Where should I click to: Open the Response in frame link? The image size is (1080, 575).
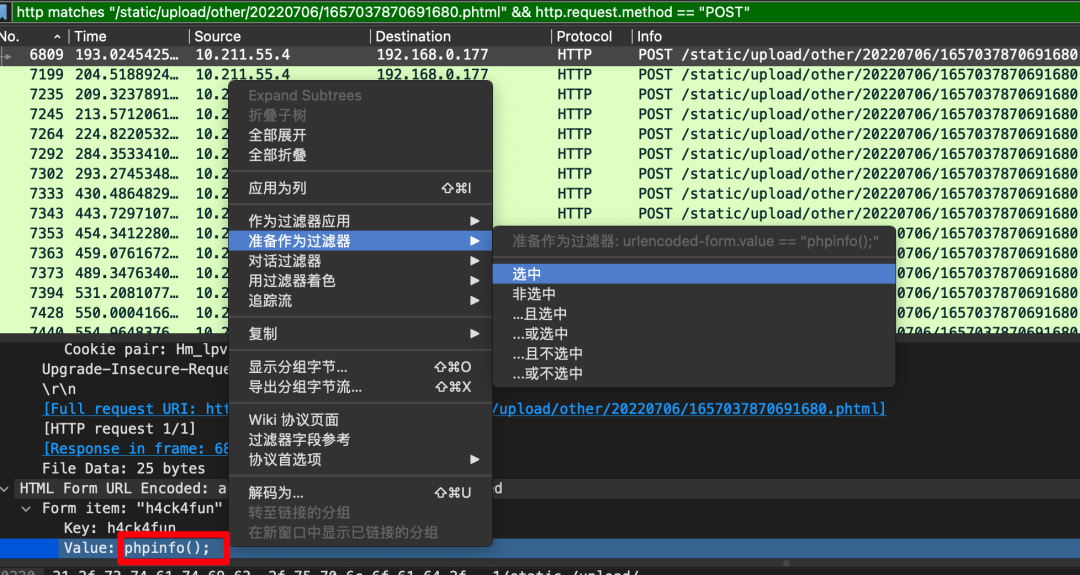tap(136, 449)
